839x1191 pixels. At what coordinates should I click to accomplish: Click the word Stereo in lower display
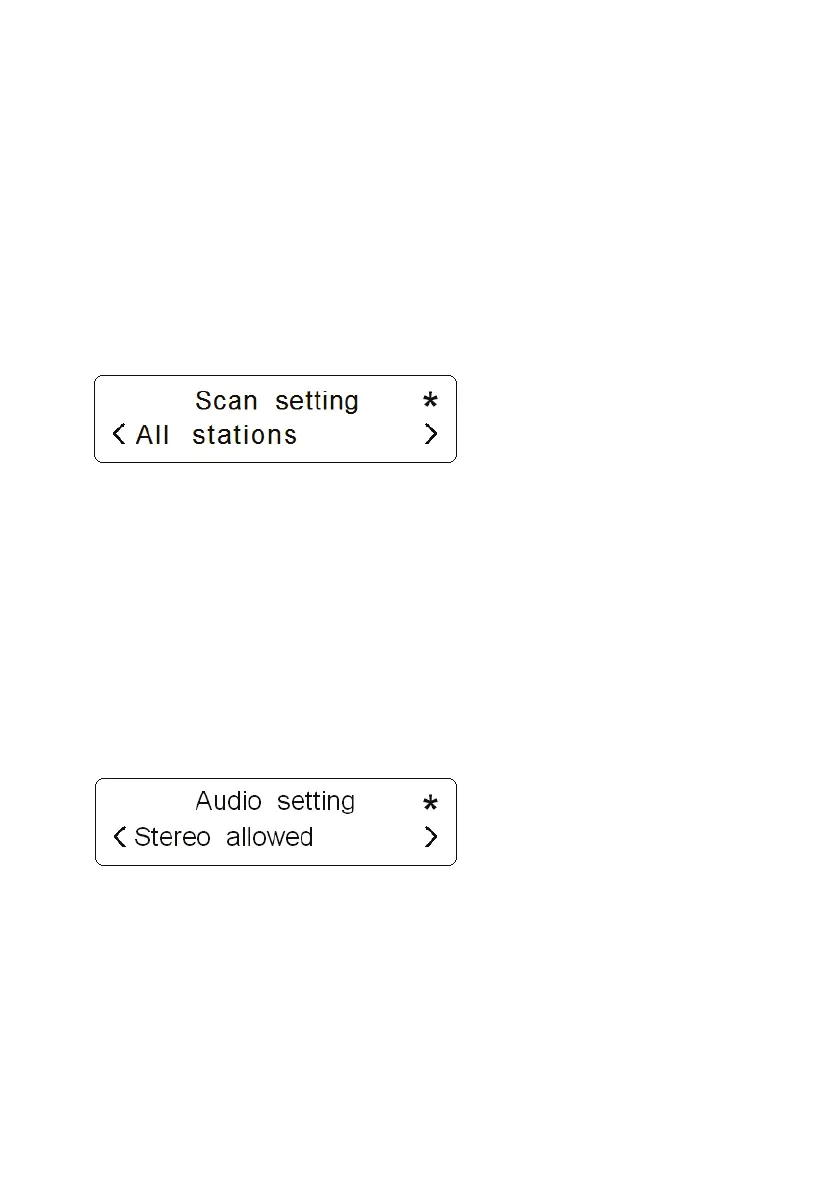click(172, 837)
